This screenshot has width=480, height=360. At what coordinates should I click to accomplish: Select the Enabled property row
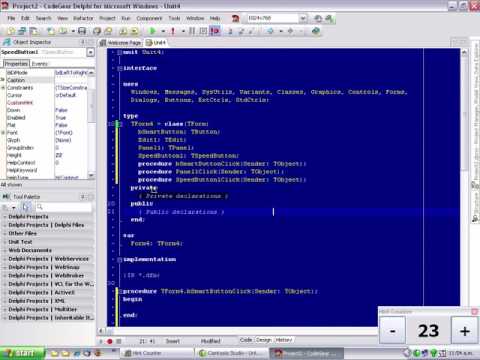point(47,118)
